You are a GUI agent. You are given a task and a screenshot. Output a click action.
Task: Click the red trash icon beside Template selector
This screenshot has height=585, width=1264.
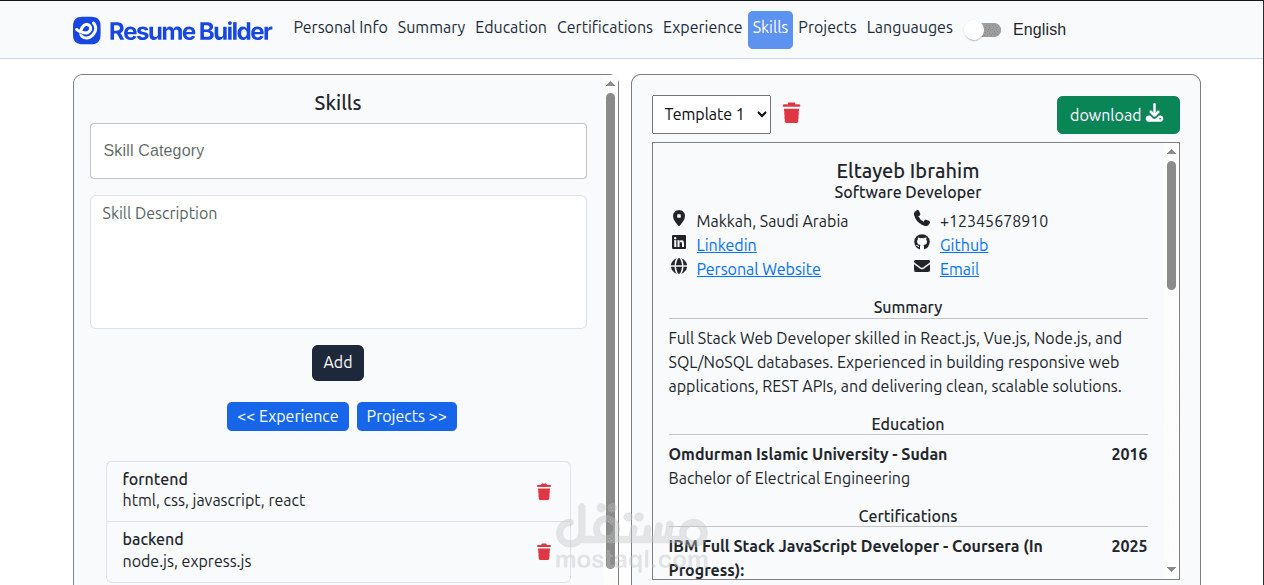(791, 113)
